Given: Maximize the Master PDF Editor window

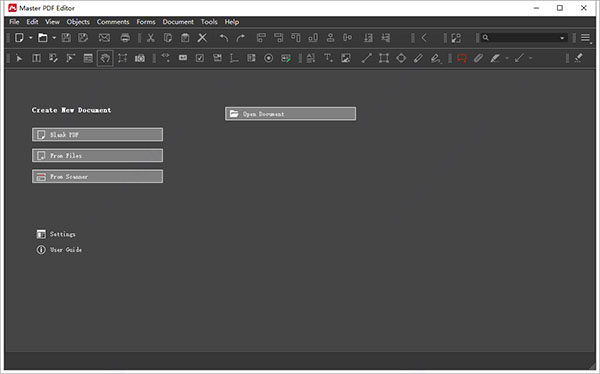Looking at the screenshot, I should (560, 8).
